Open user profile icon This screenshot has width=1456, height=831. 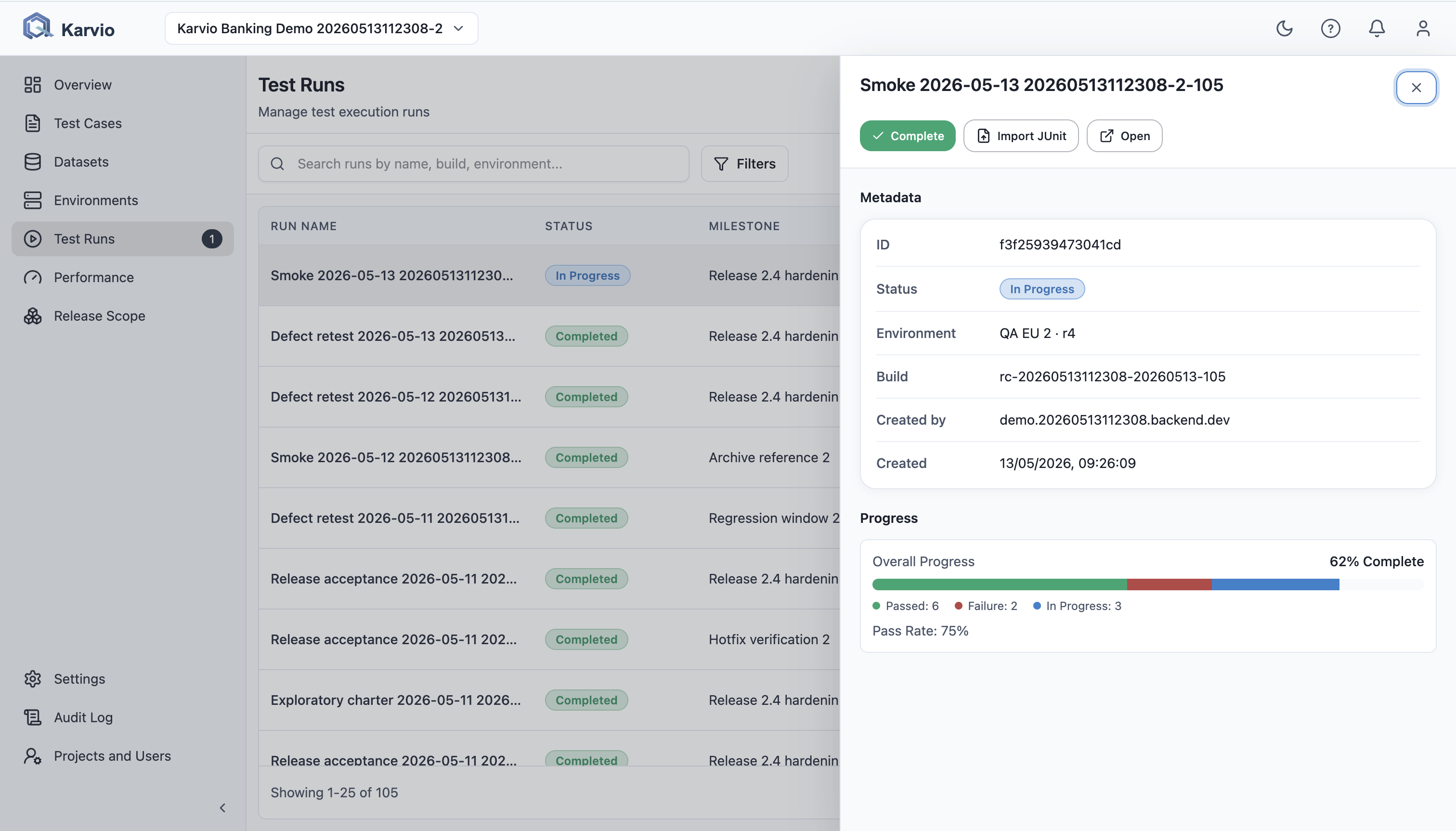pos(1422,28)
